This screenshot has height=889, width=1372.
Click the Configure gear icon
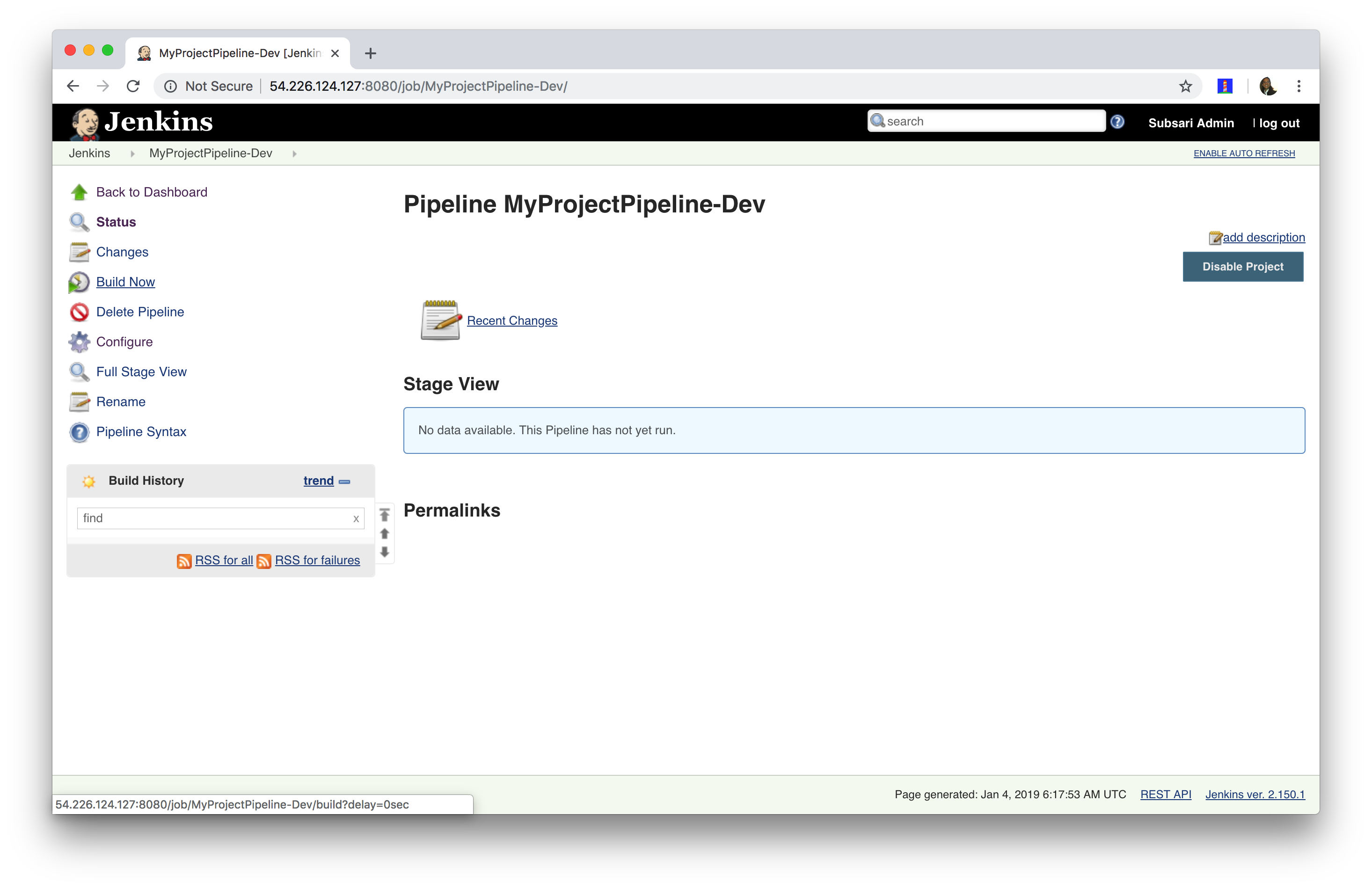[79, 342]
